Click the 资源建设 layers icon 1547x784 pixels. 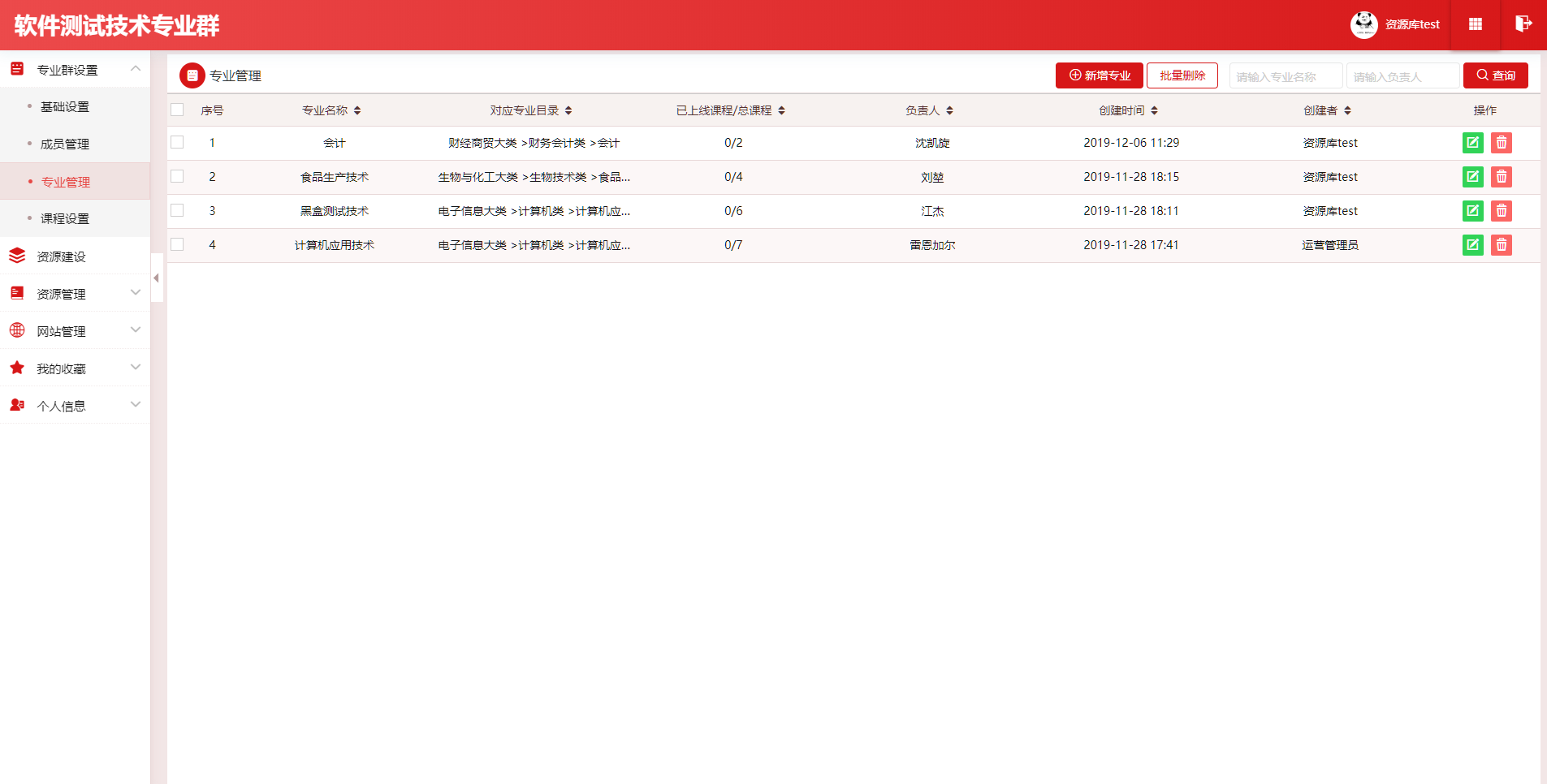(x=17, y=256)
